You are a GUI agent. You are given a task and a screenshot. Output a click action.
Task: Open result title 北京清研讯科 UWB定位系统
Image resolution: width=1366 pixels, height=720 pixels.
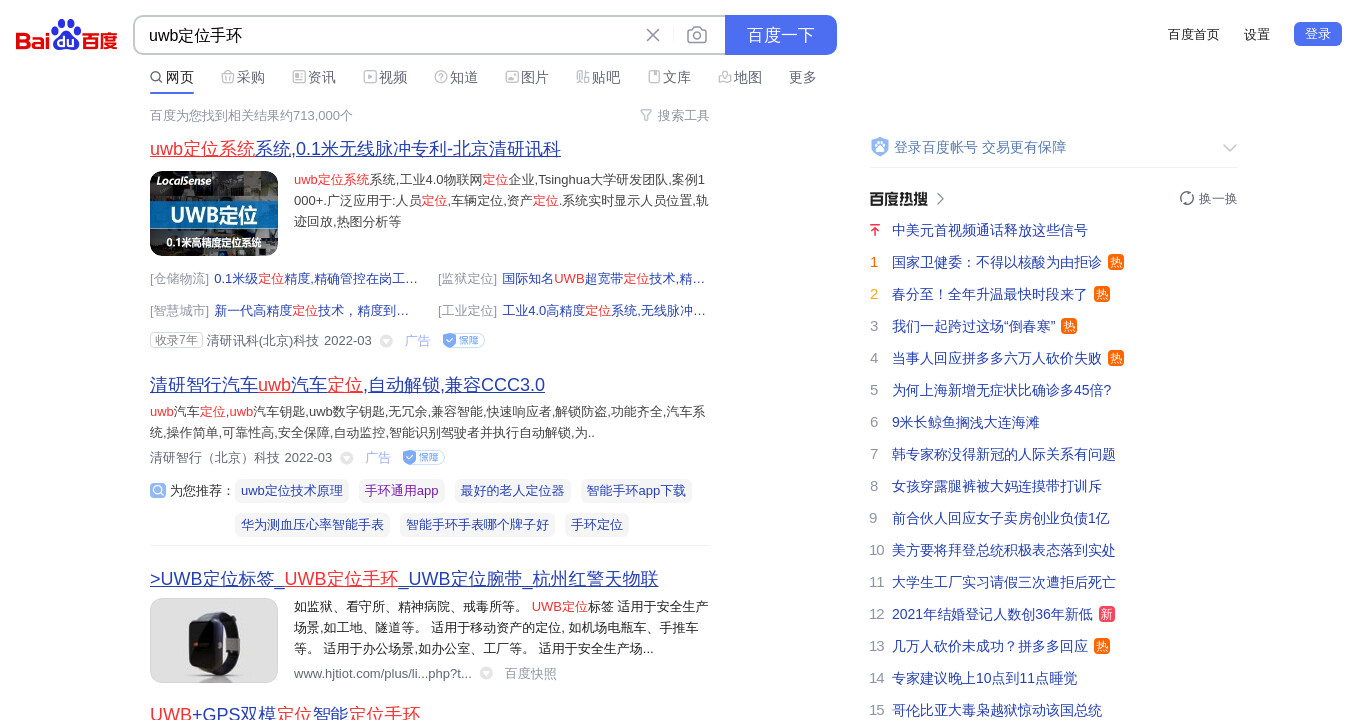[x=355, y=149]
